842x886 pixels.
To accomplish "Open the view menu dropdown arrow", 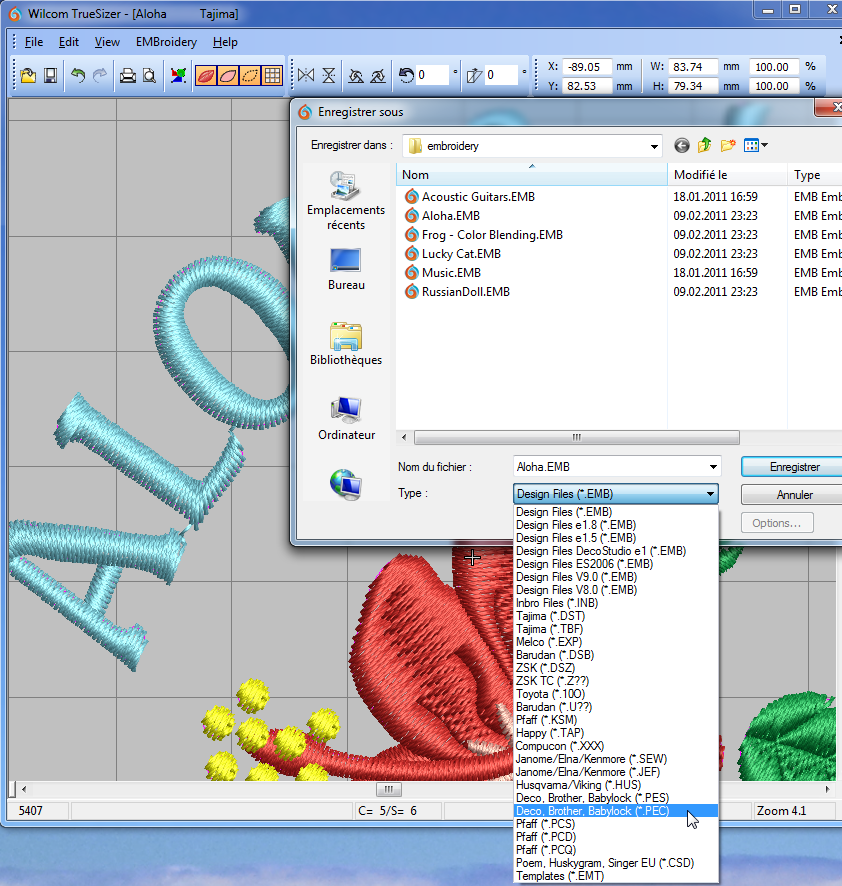I will coord(765,146).
